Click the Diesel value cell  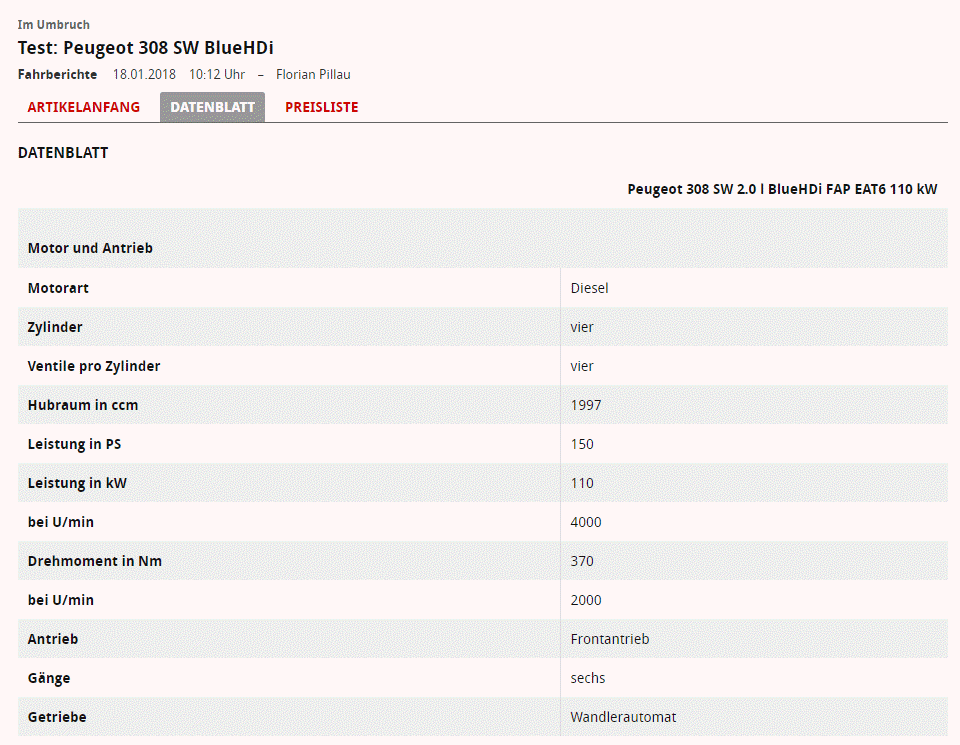pyautogui.click(x=589, y=288)
